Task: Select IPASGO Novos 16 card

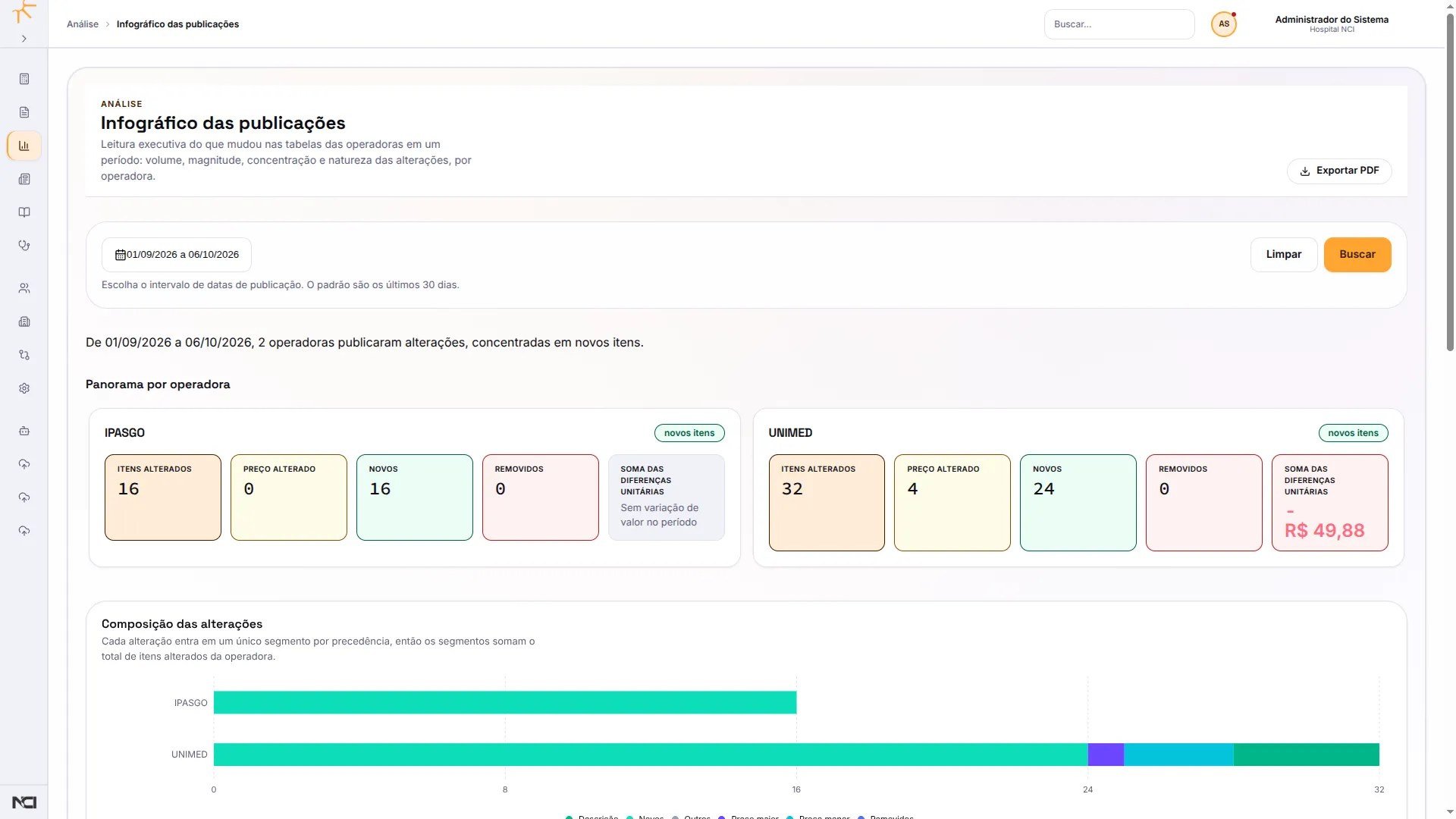Action: pyautogui.click(x=415, y=497)
